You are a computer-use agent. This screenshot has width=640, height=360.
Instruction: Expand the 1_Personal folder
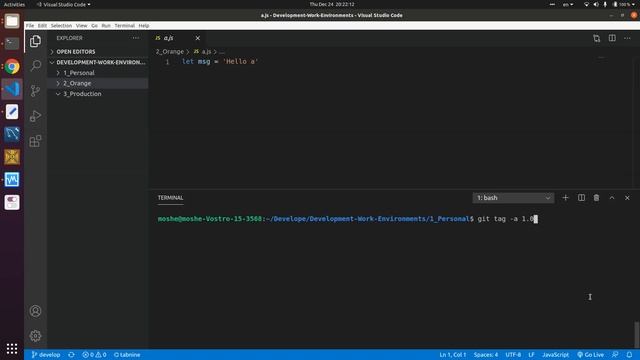pyautogui.click(x=98, y=73)
